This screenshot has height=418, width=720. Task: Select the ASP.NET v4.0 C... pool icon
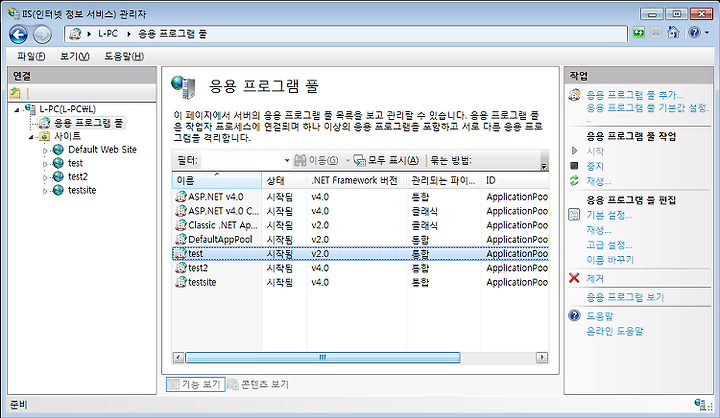tap(180, 211)
